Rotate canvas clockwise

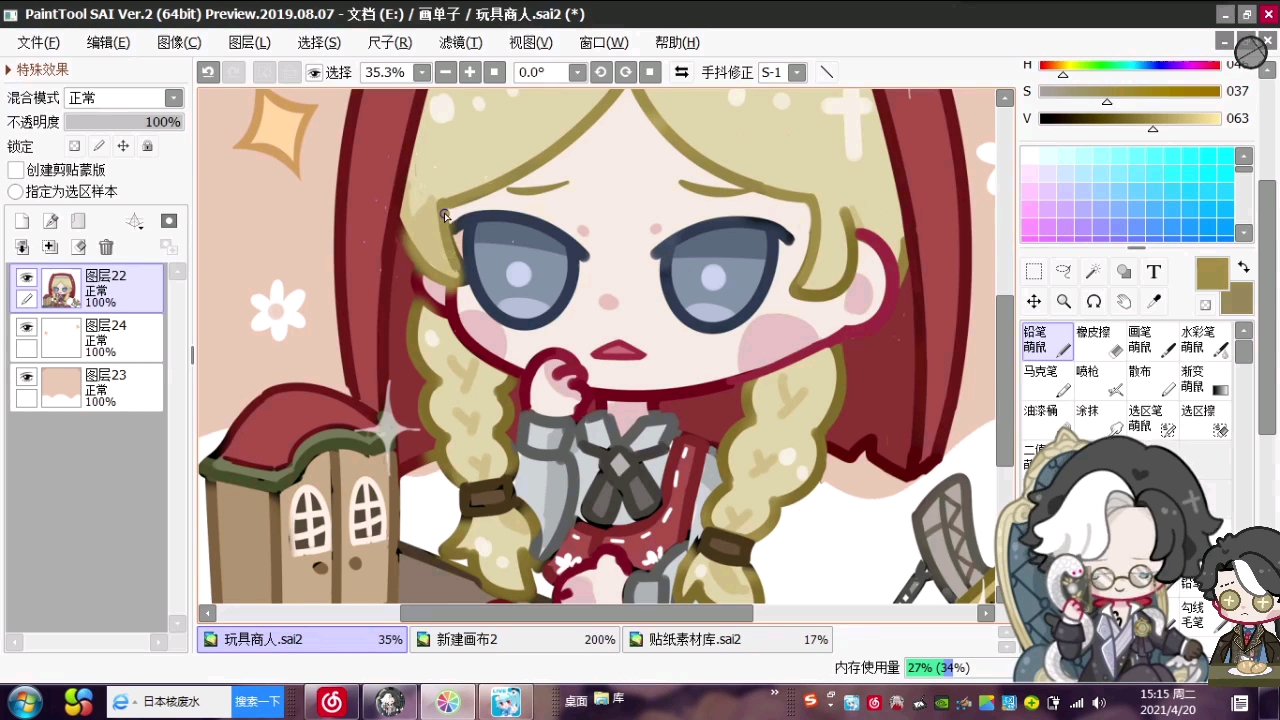(625, 72)
